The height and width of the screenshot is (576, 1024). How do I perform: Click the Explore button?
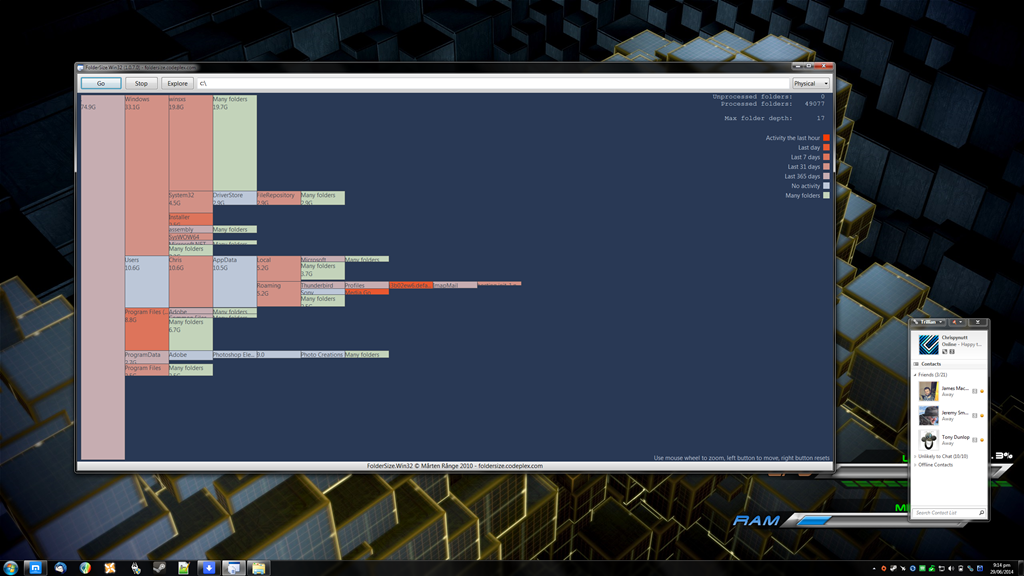[177, 84]
